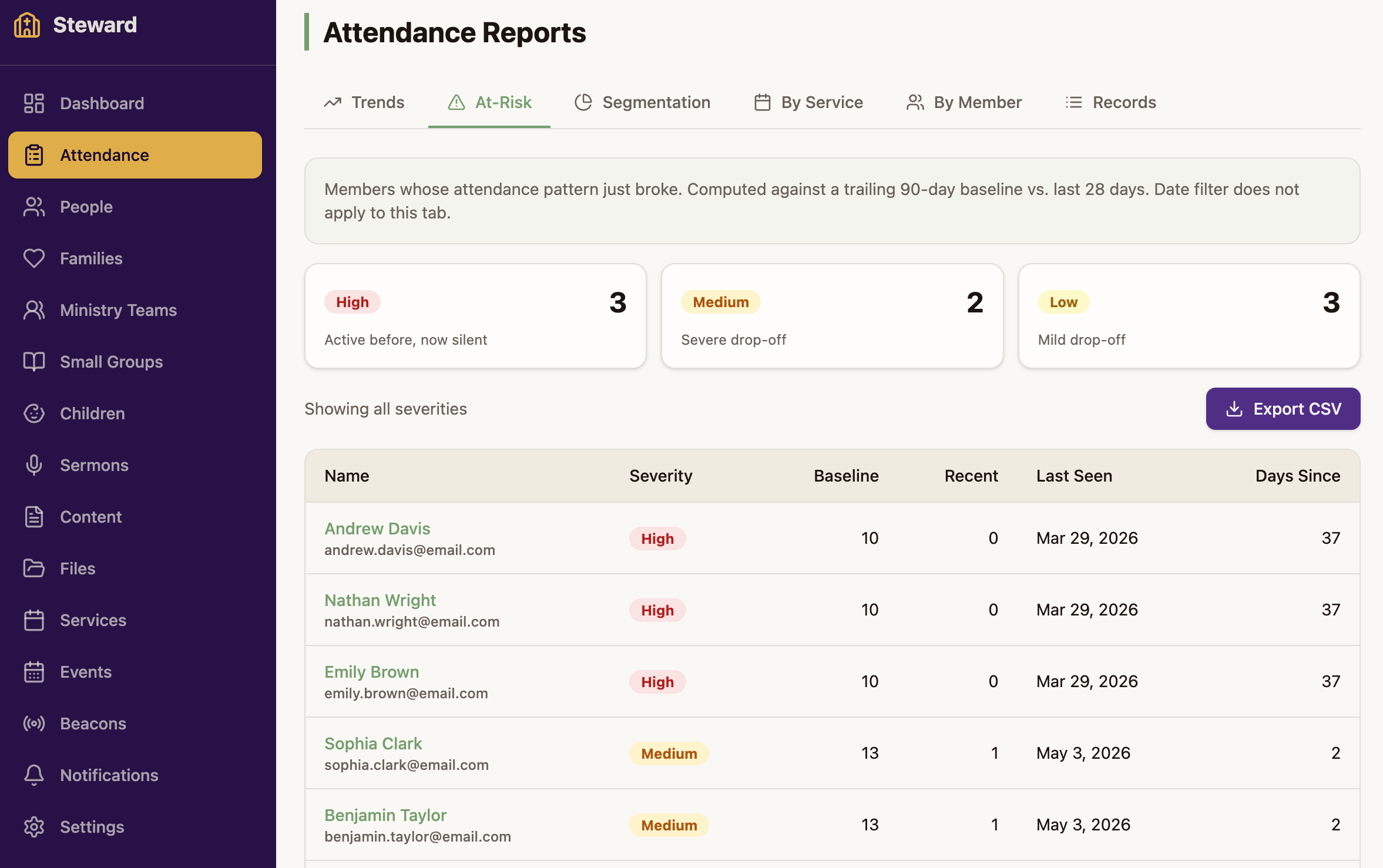Click the Sermons microphone icon

pos(34,465)
